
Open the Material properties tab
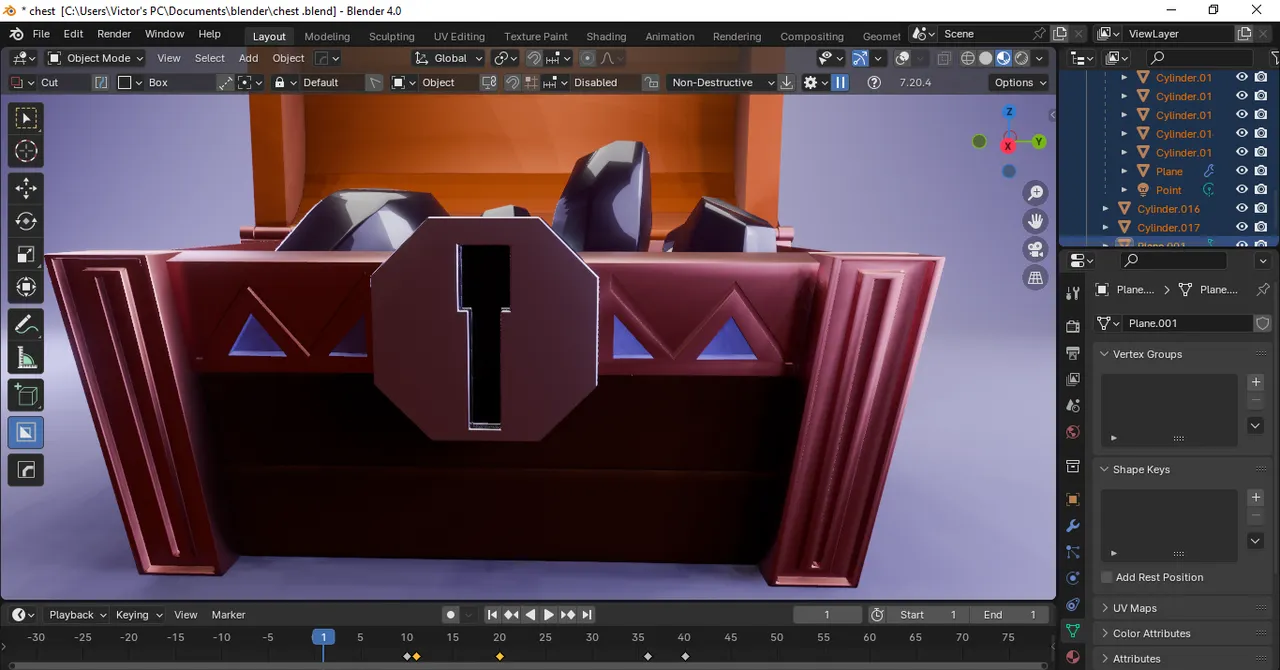1073,657
